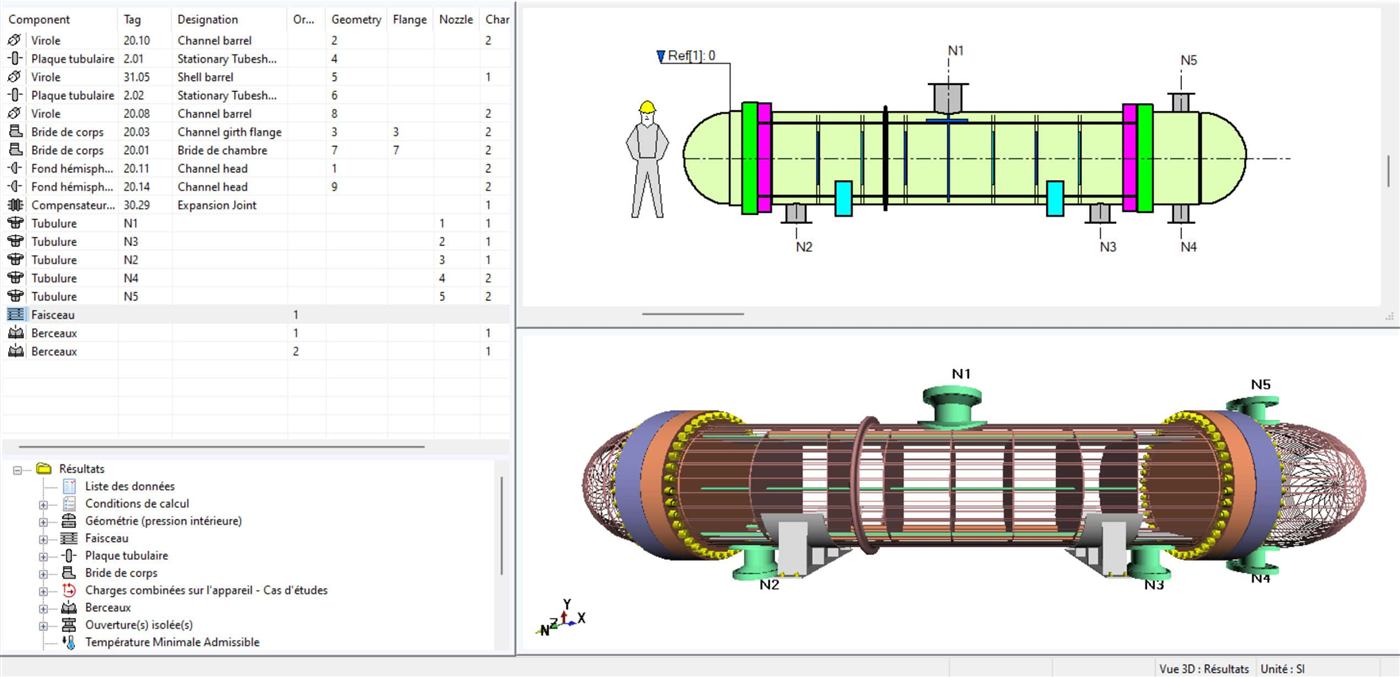Image resolution: width=1400 pixels, height=677 pixels.
Task: Click the XYZ axis triad in the 3D view
Action: coord(562,618)
